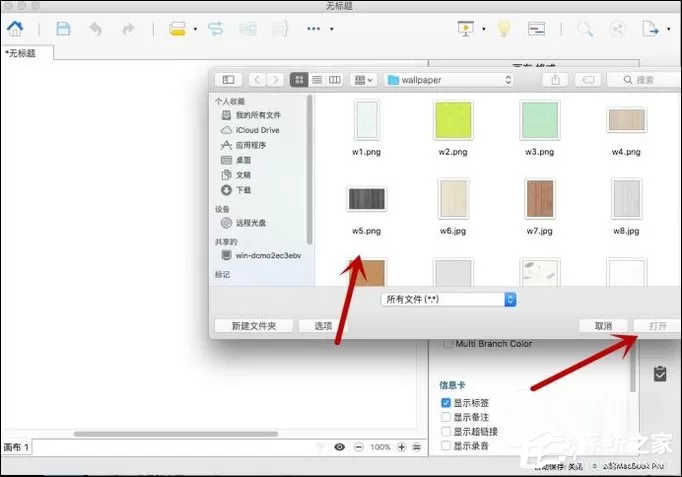Expand the dropdown arrow after the ellipsis icon
Screen dimensions: 682x477
pyautogui.click(x=331, y=29)
